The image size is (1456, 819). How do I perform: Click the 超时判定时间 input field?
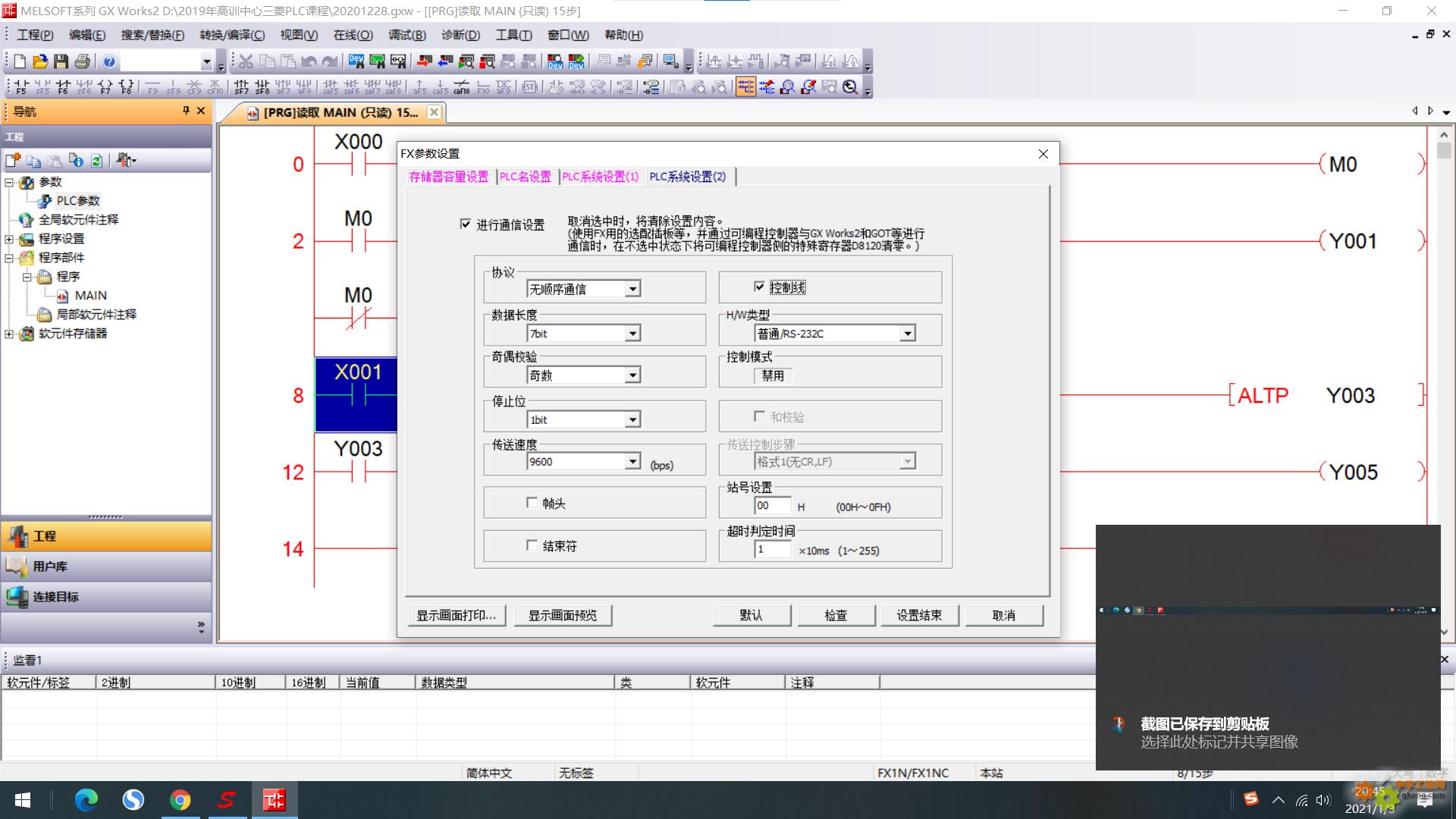pyautogui.click(x=773, y=550)
